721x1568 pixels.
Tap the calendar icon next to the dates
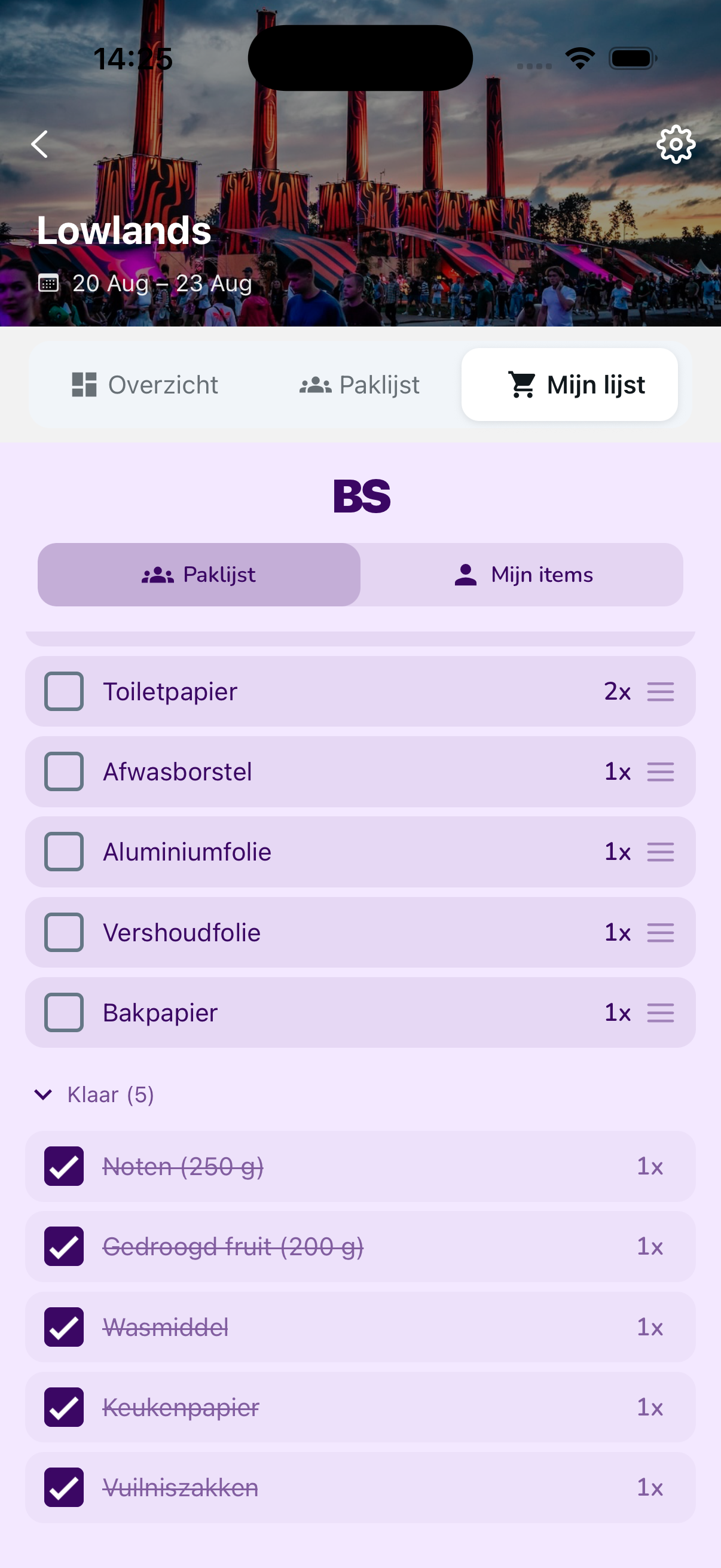tap(50, 283)
